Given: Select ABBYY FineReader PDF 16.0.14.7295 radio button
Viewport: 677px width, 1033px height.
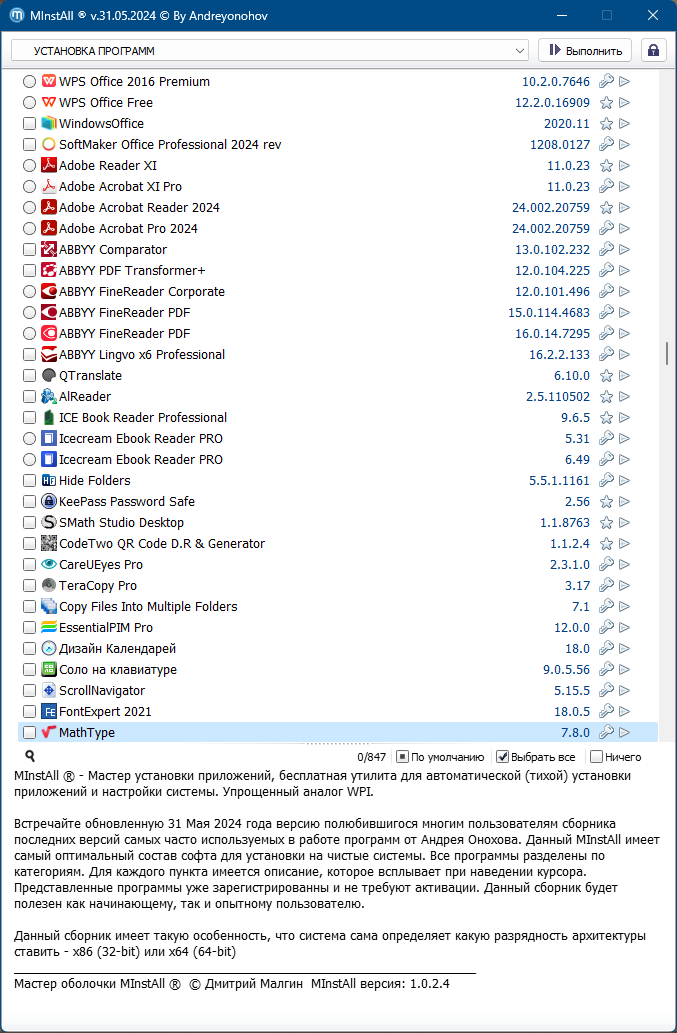Looking at the screenshot, I should coord(29,333).
